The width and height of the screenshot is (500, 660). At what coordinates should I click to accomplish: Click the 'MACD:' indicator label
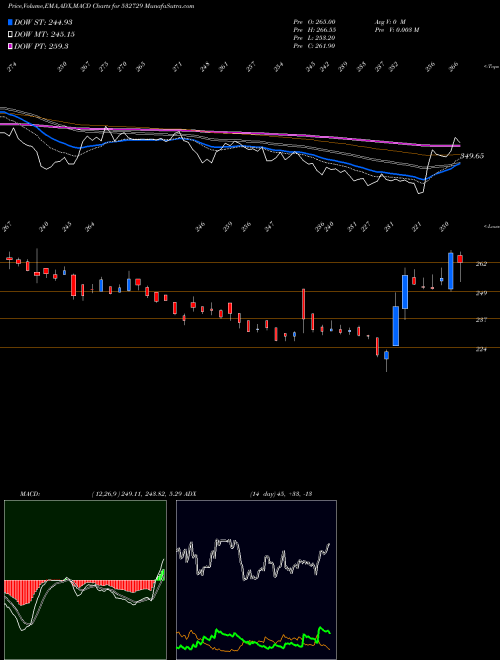[29, 494]
